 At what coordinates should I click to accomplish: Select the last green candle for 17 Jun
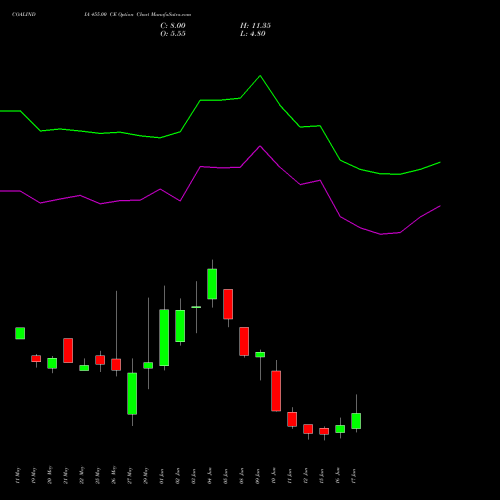tap(356, 421)
